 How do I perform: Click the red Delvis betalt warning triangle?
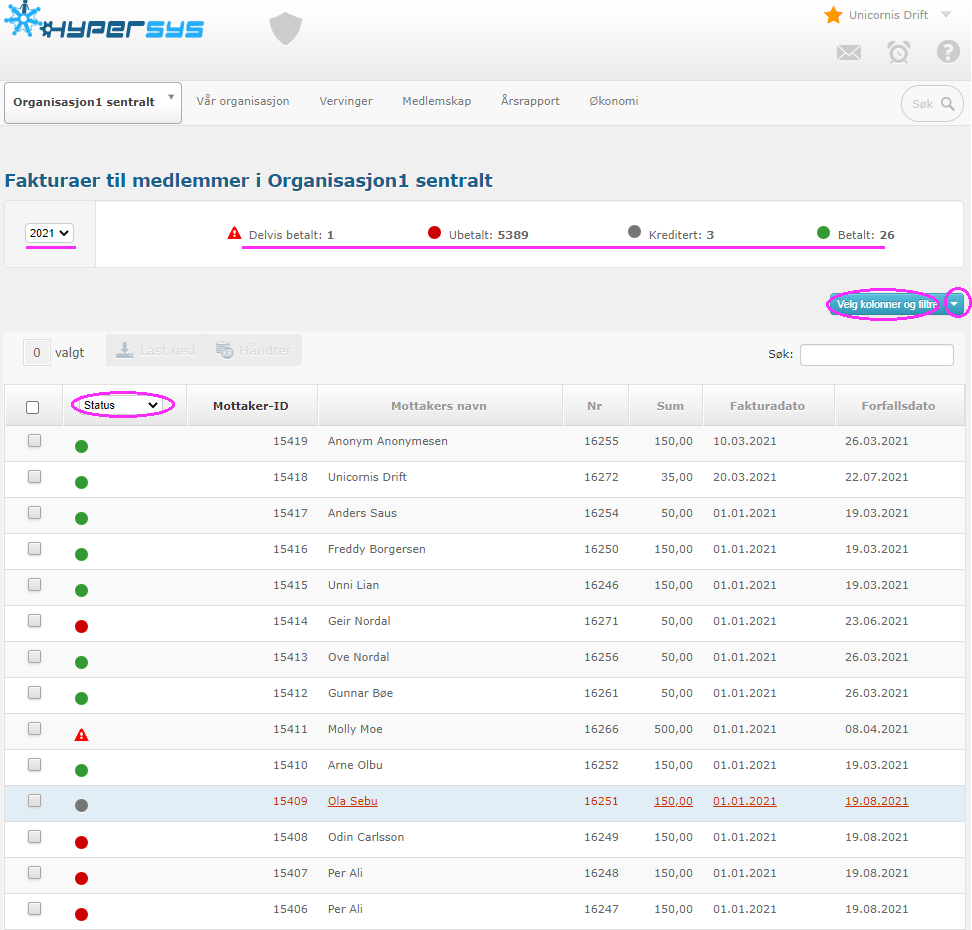point(234,233)
